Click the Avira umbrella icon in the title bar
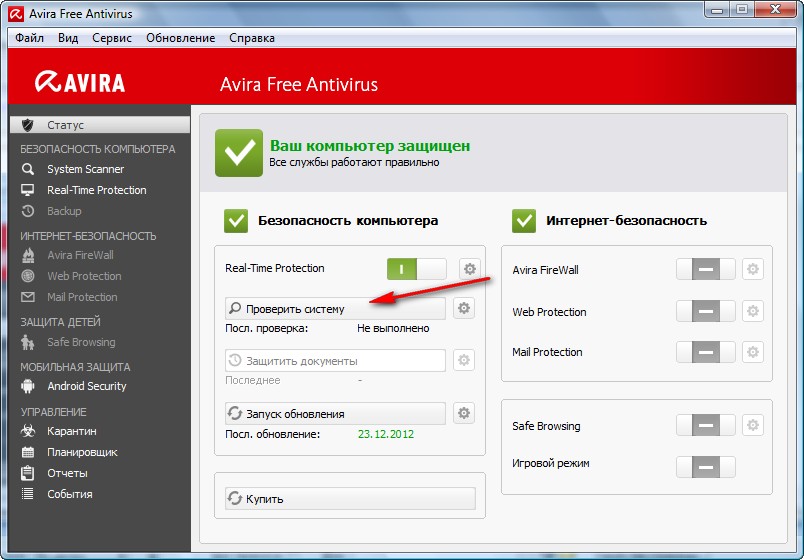804x560 pixels. click(15, 14)
